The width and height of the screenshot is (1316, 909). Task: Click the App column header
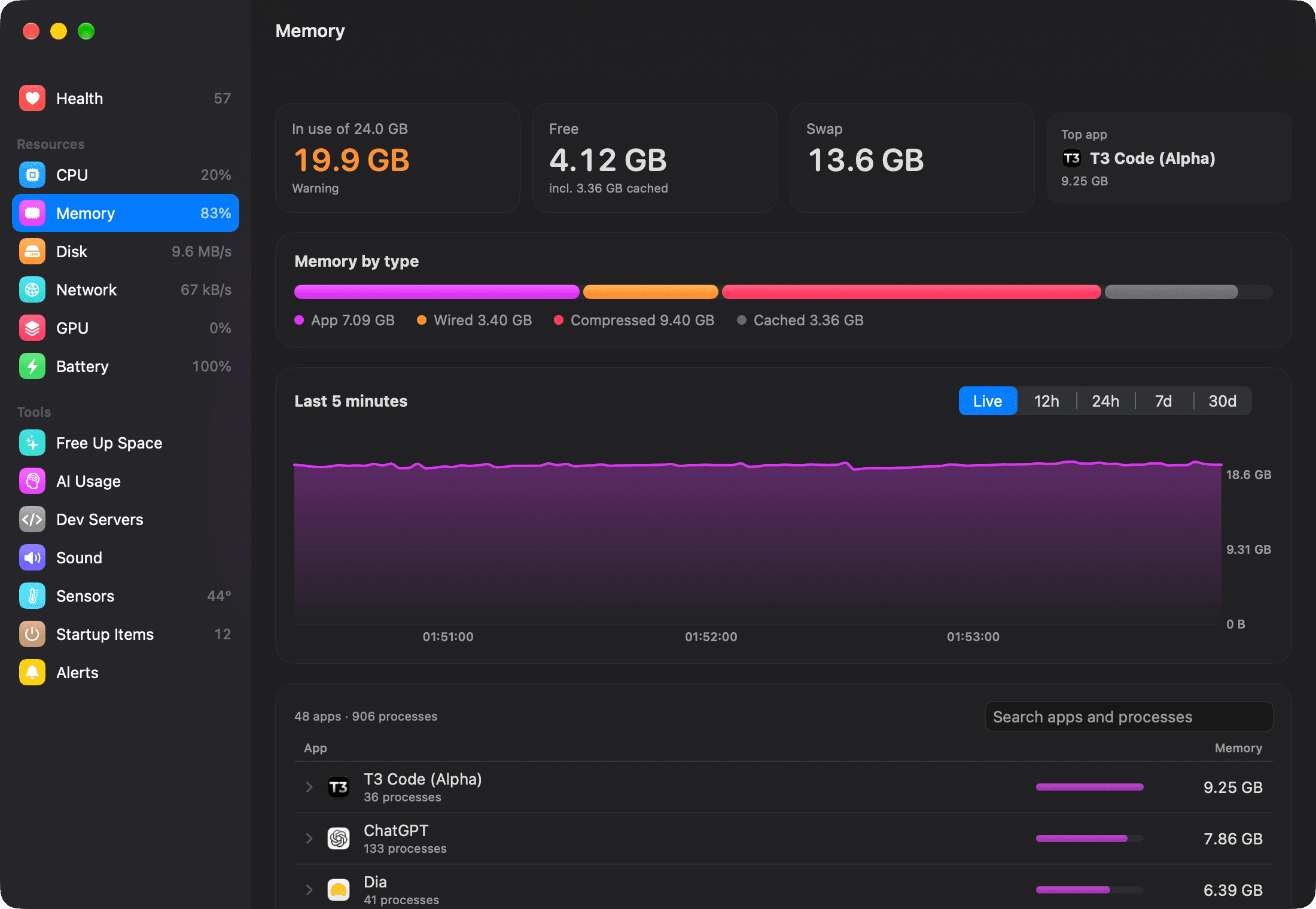click(x=315, y=748)
